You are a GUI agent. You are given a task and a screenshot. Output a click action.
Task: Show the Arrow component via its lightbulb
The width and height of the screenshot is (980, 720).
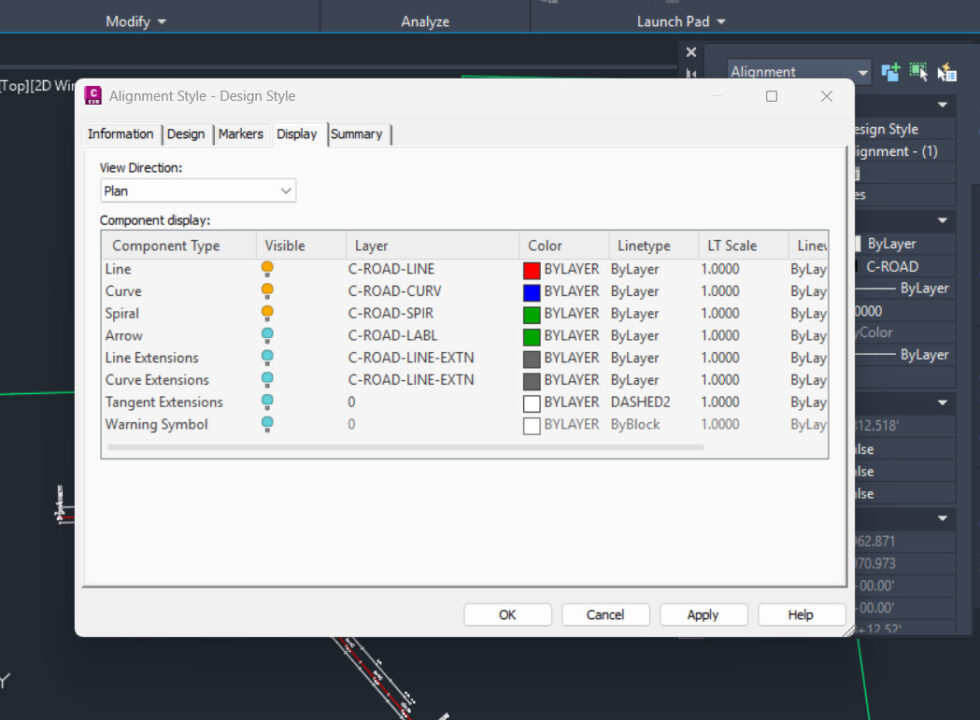click(268, 336)
